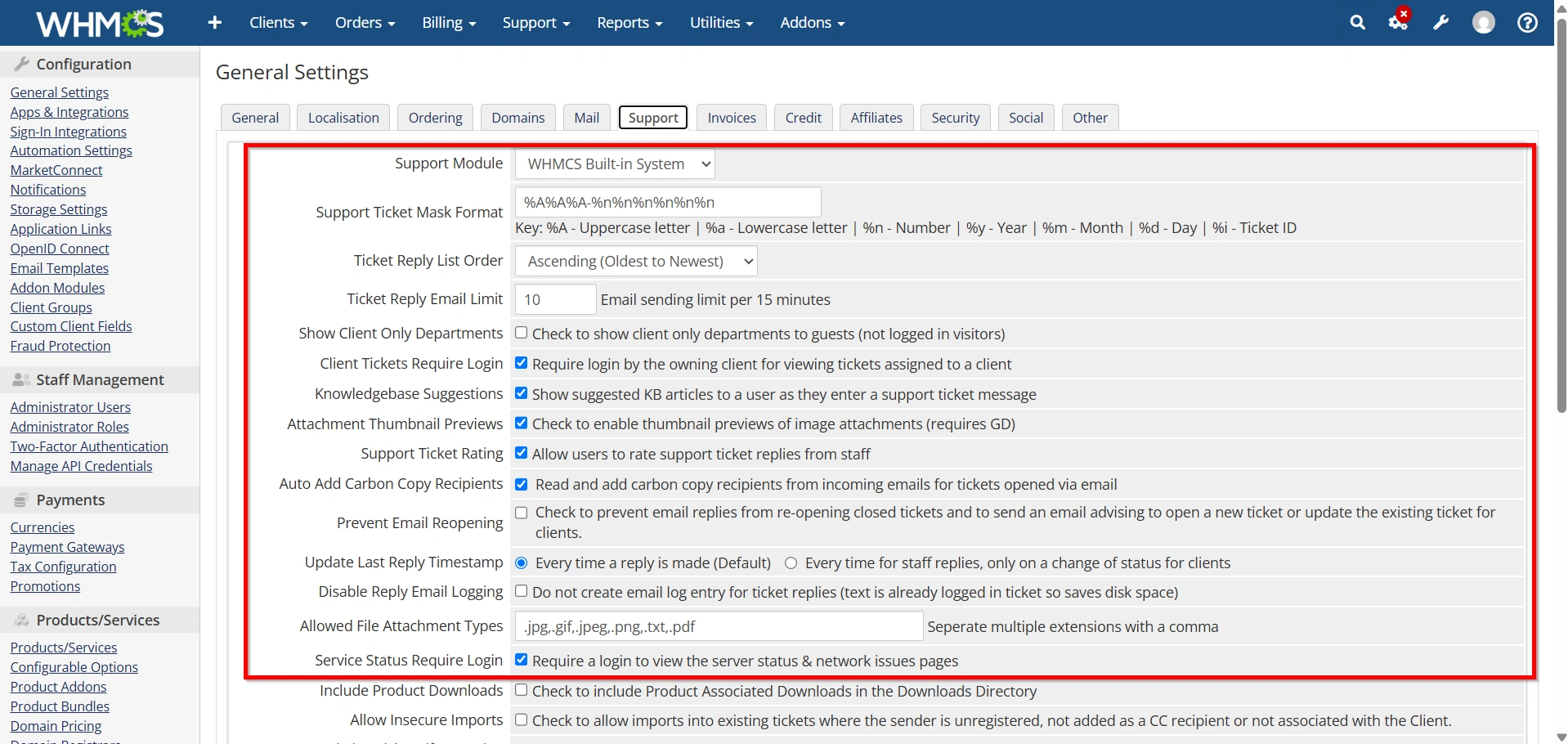Open the Support Module dropdown
Screen dimensions: 1568x744
click(x=615, y=164)
